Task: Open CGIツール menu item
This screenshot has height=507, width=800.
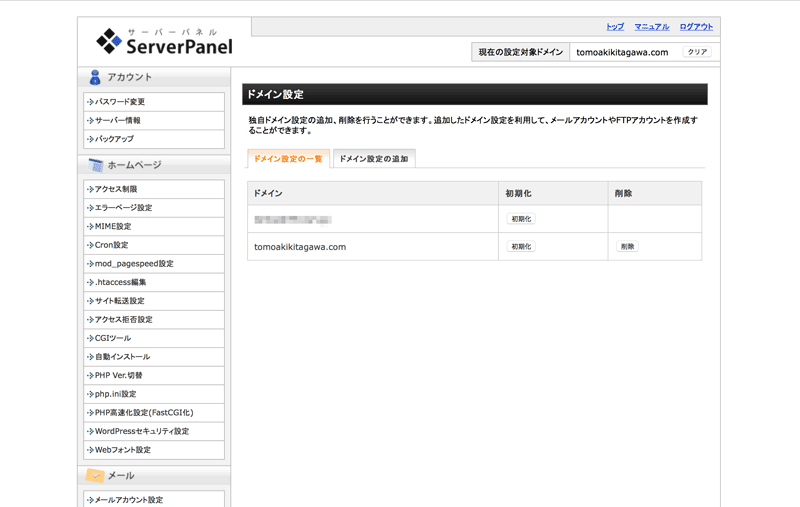Action: tap(154, 338)
